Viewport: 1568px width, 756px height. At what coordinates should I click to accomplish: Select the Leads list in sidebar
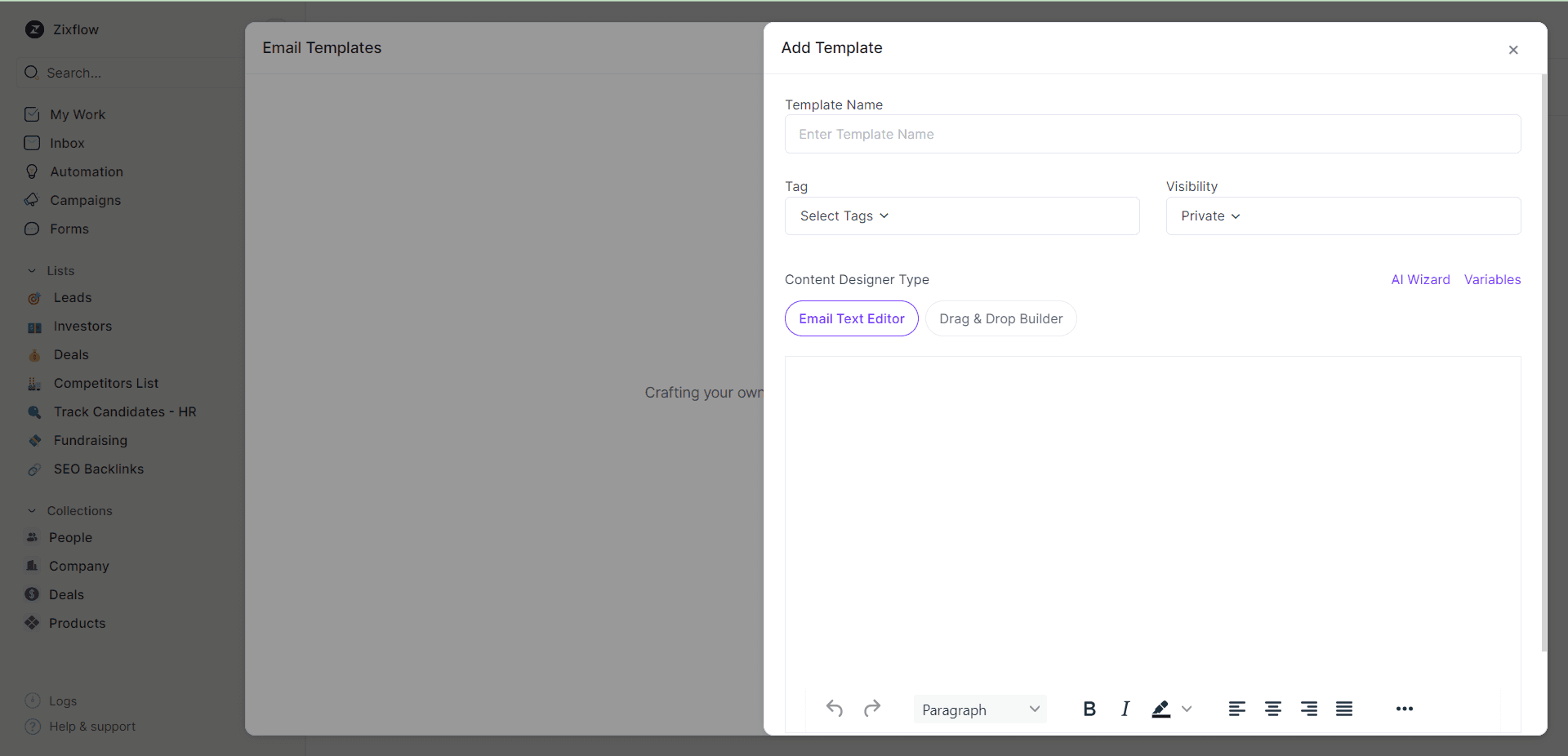pos(72,297)
